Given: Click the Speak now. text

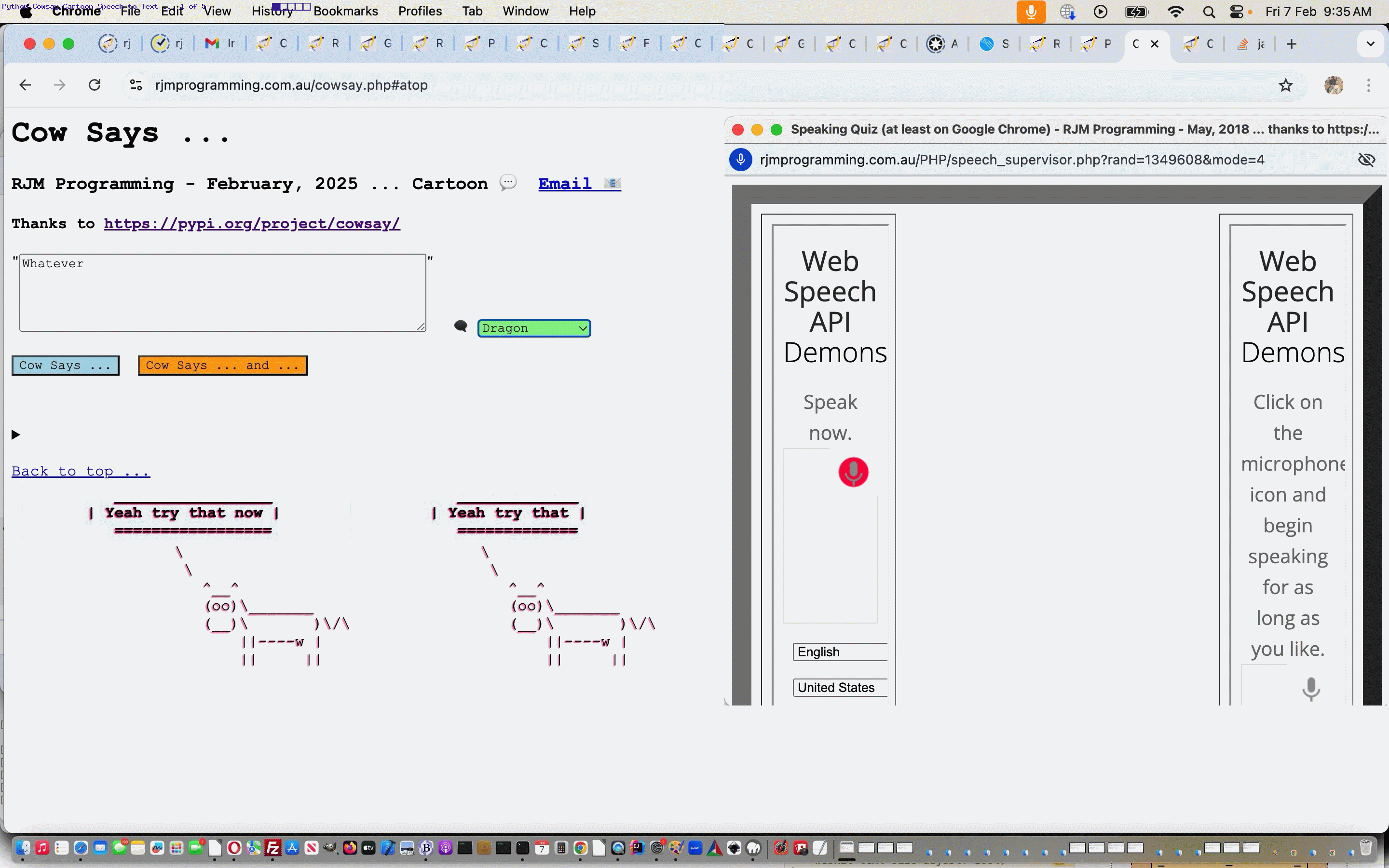Looking at the screenshot, I should tap(830, 417).
